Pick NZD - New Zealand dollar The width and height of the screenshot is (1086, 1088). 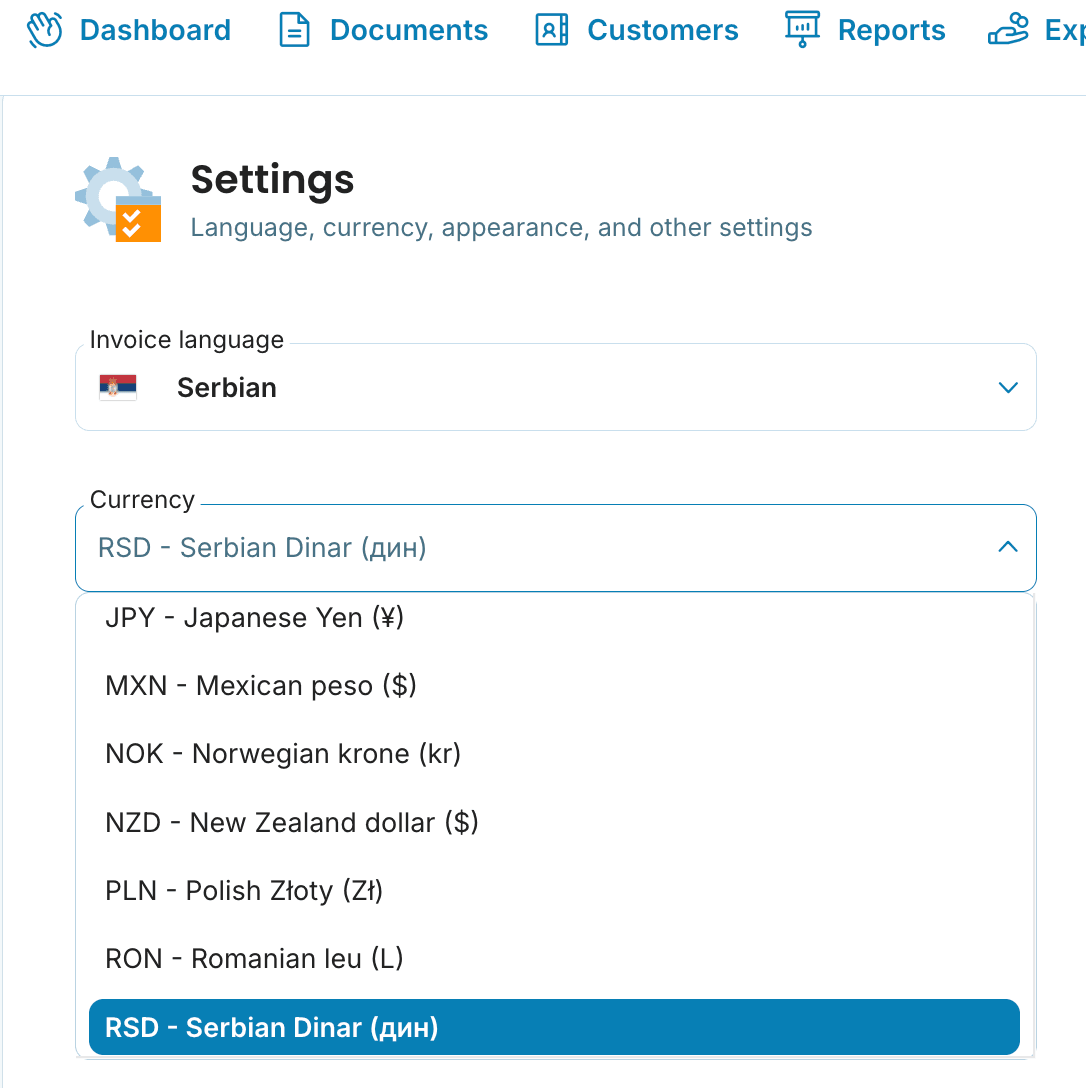(291, 823)
